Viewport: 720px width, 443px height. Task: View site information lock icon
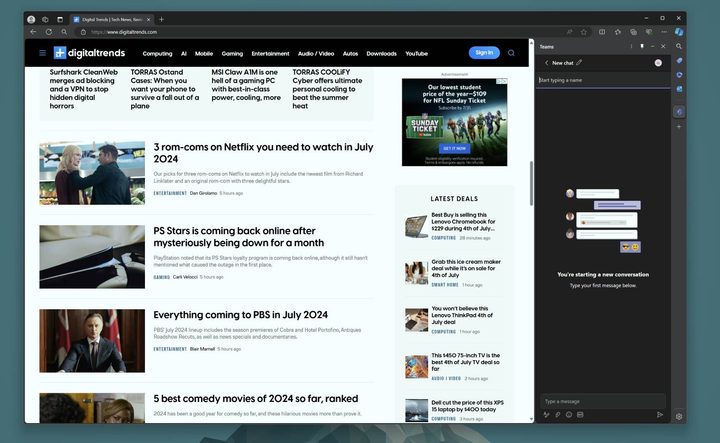(83, 32)
